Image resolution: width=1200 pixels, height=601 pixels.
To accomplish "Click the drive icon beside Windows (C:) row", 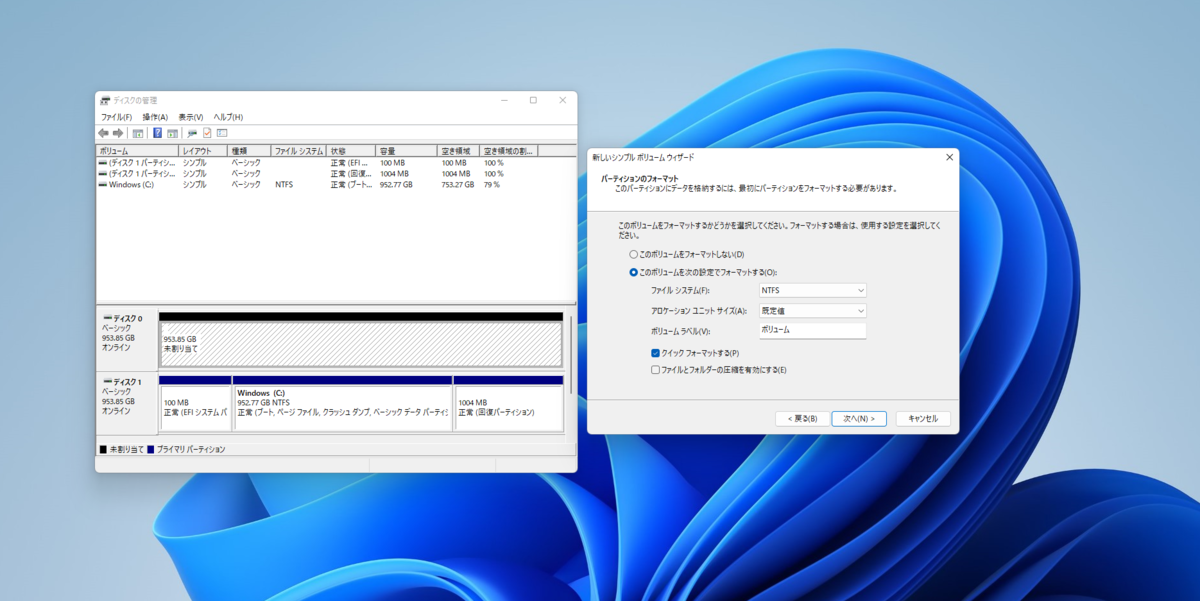I will [x=103, y=185].
